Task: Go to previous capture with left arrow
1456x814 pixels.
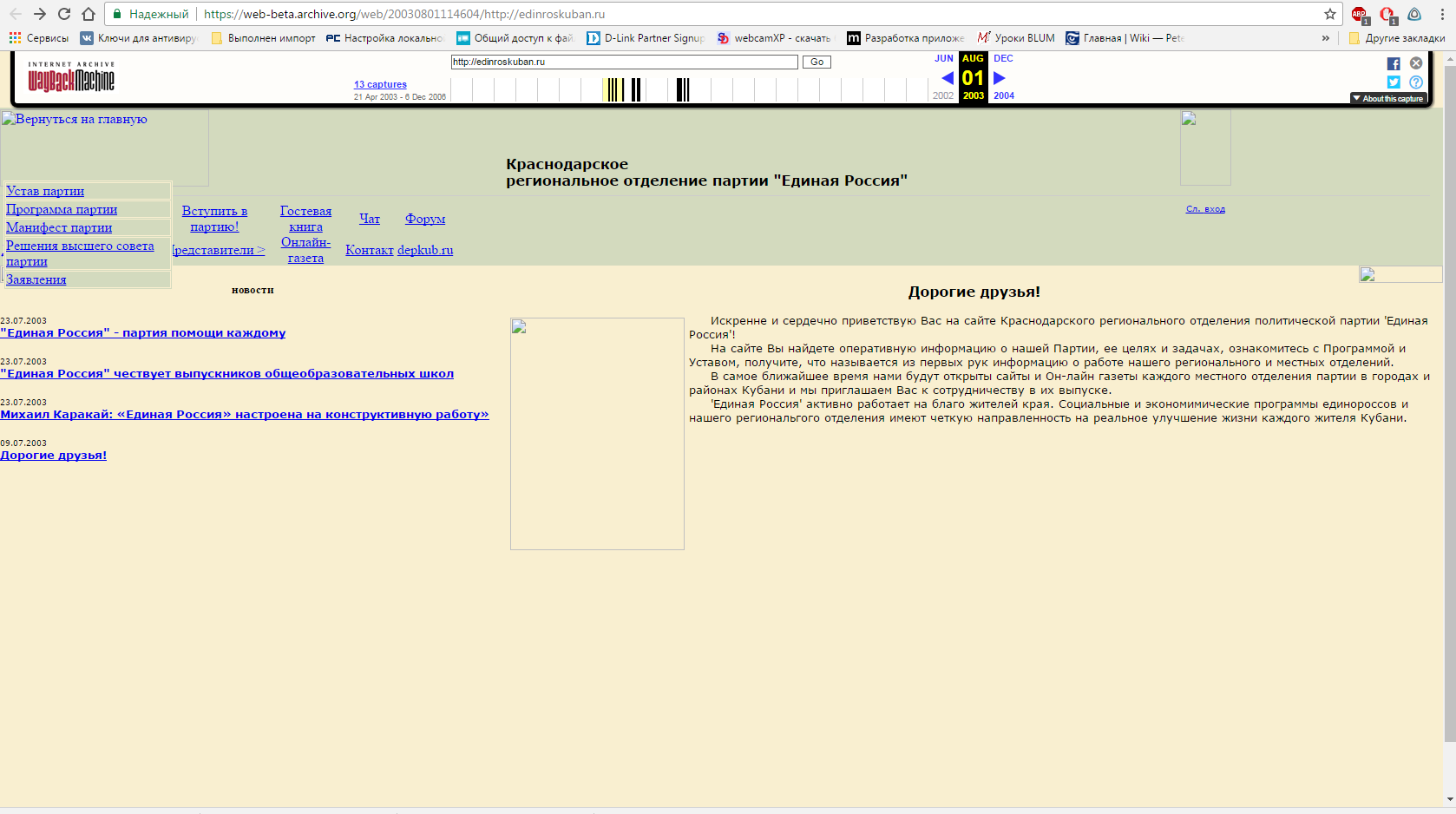Action: coord(948,78)
